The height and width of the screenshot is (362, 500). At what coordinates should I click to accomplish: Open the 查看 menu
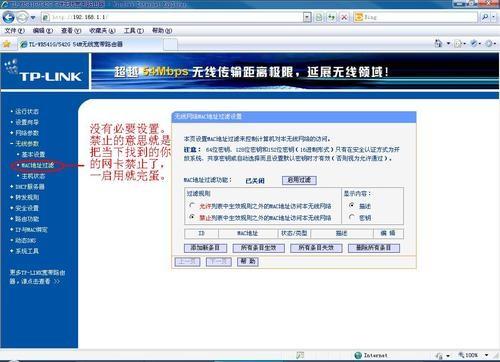pyautogui.click(x=71, y=31)
